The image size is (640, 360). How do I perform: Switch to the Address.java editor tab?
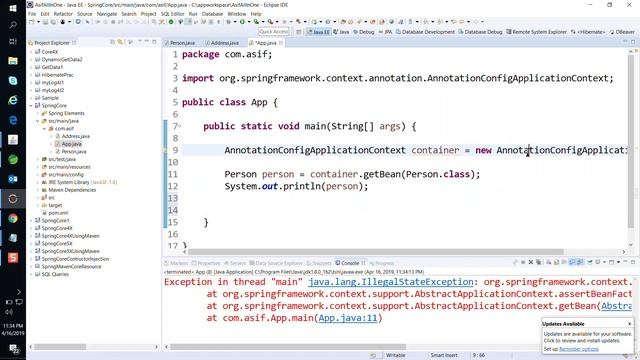tap(222, 43)
